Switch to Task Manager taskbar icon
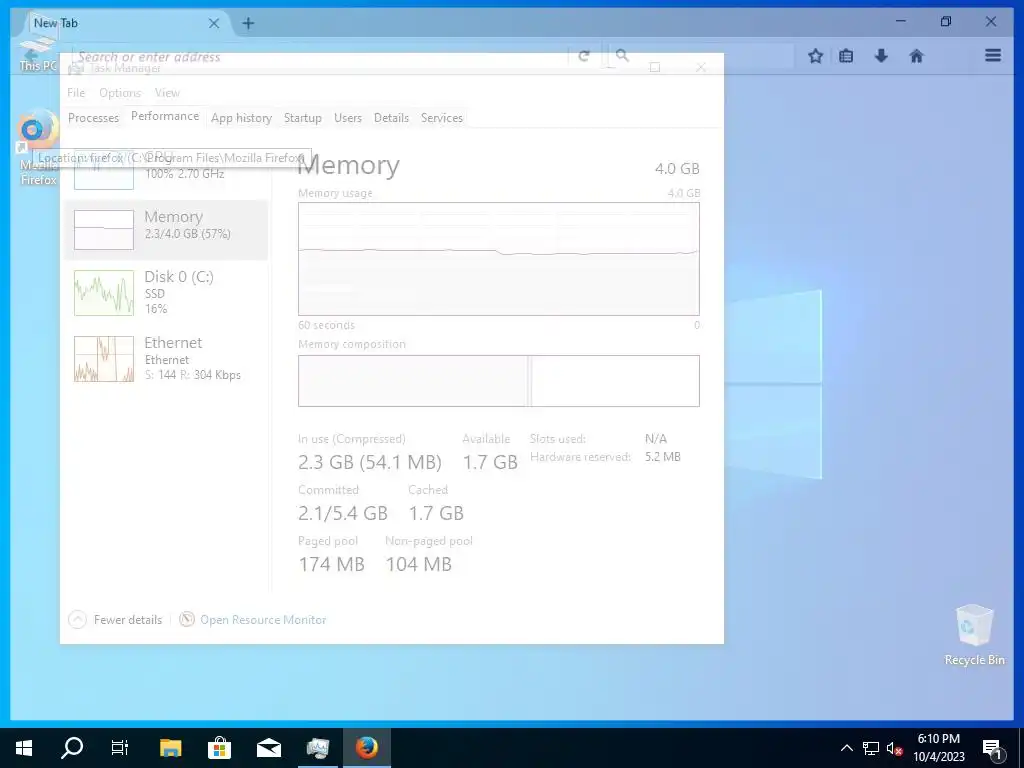 click(x=318, y=748)
